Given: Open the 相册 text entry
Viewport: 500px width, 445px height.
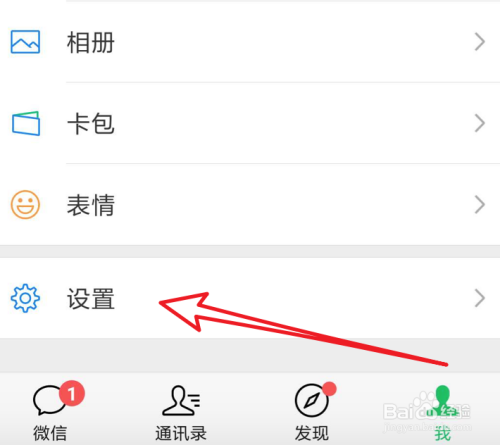Looking at the screenshot, I should pyautogui.click(x=91, y=42).
